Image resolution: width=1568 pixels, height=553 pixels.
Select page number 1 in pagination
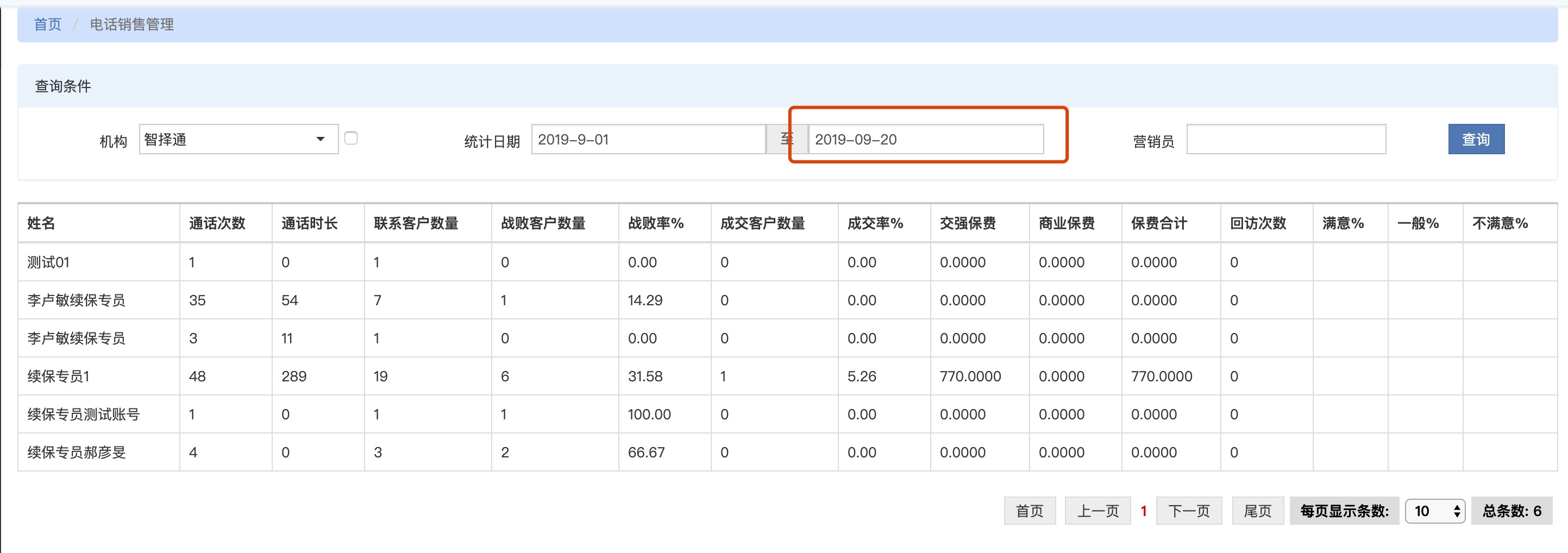point(1143,511)
